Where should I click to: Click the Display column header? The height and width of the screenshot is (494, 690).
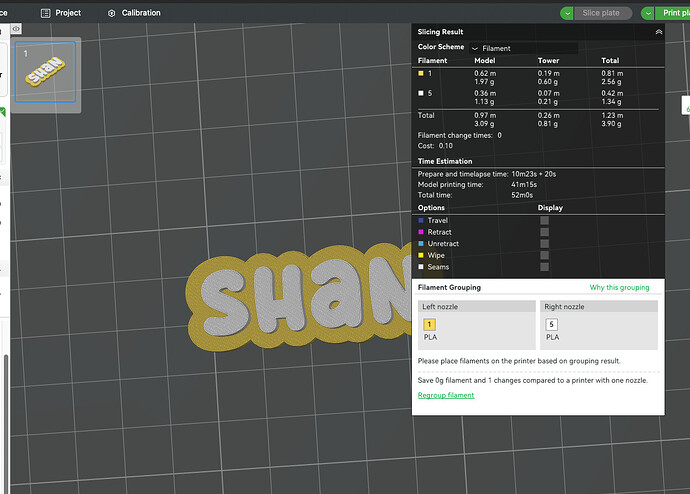click(550, 208)
